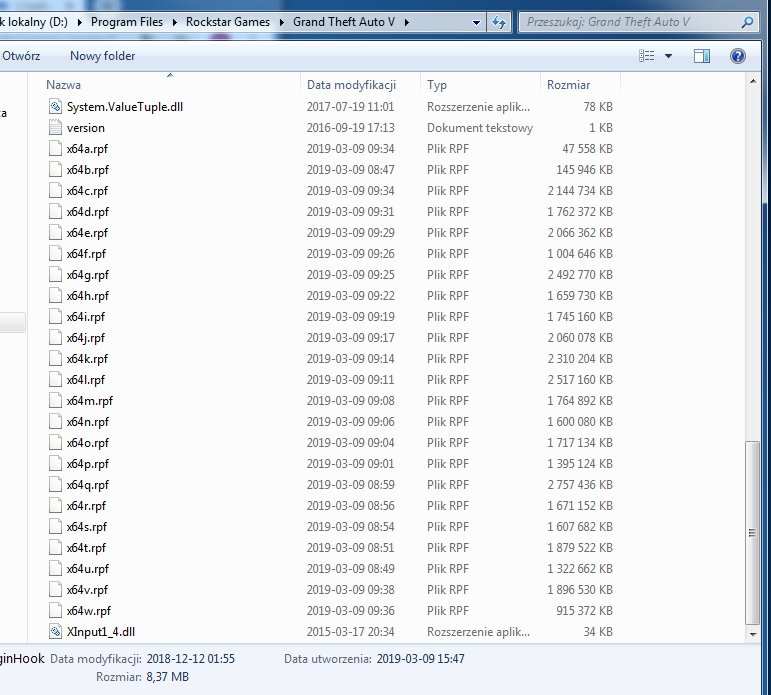Click the Nowy folder button
Screen dimensions: 771x695
(x=102, y=56)
